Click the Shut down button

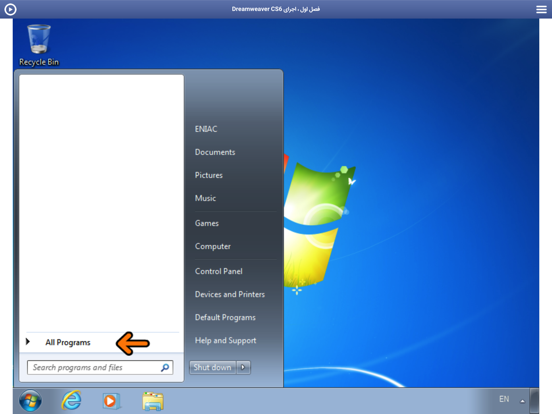213,367
